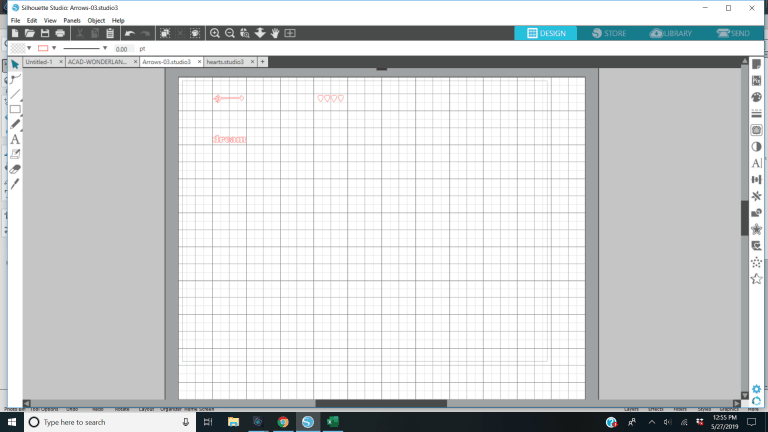
Task: Expand the fill pattern dropdown arrow
Action: click(x=30, y=48)
